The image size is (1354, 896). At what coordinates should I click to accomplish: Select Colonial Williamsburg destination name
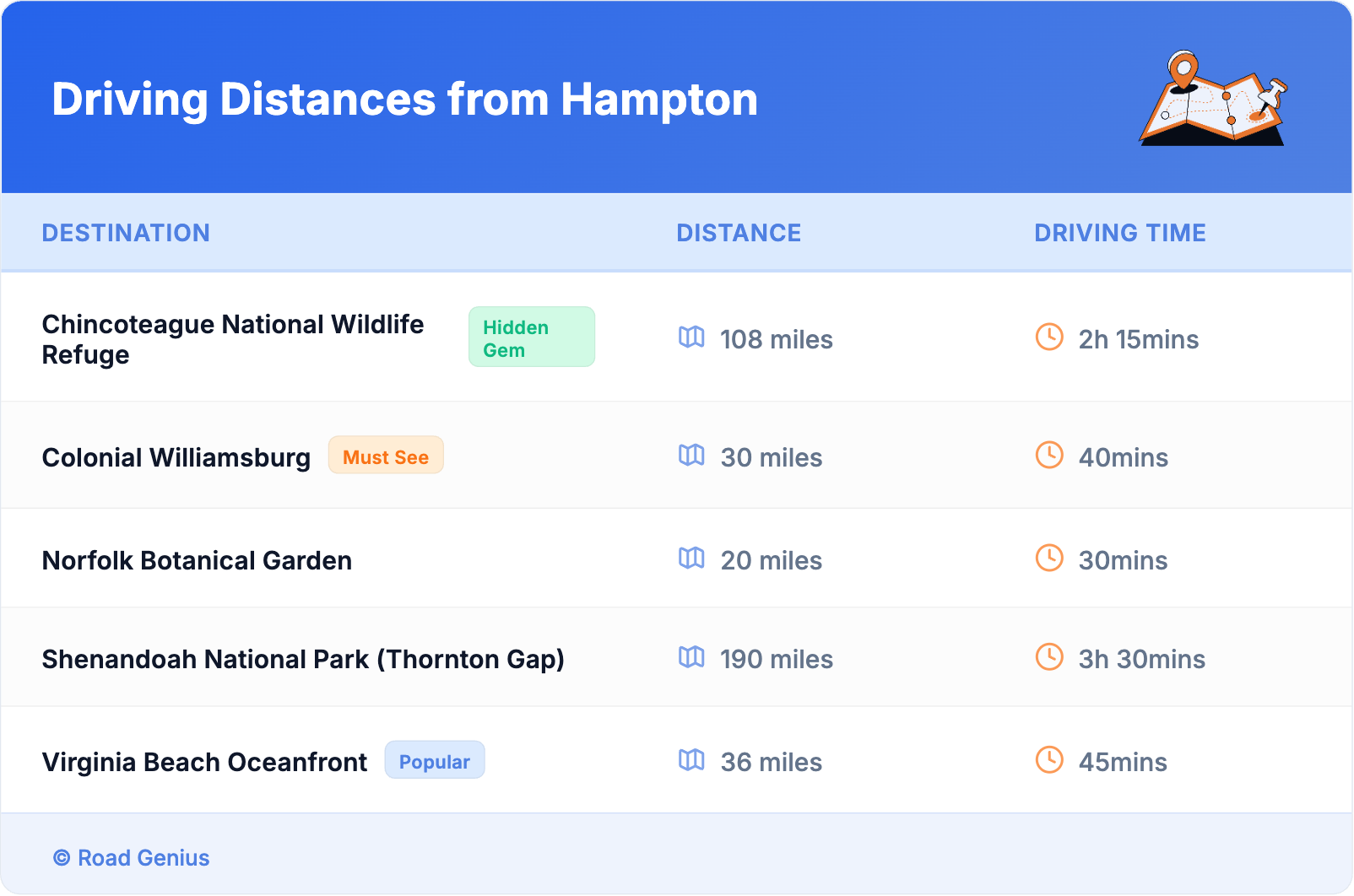point(176,457)
